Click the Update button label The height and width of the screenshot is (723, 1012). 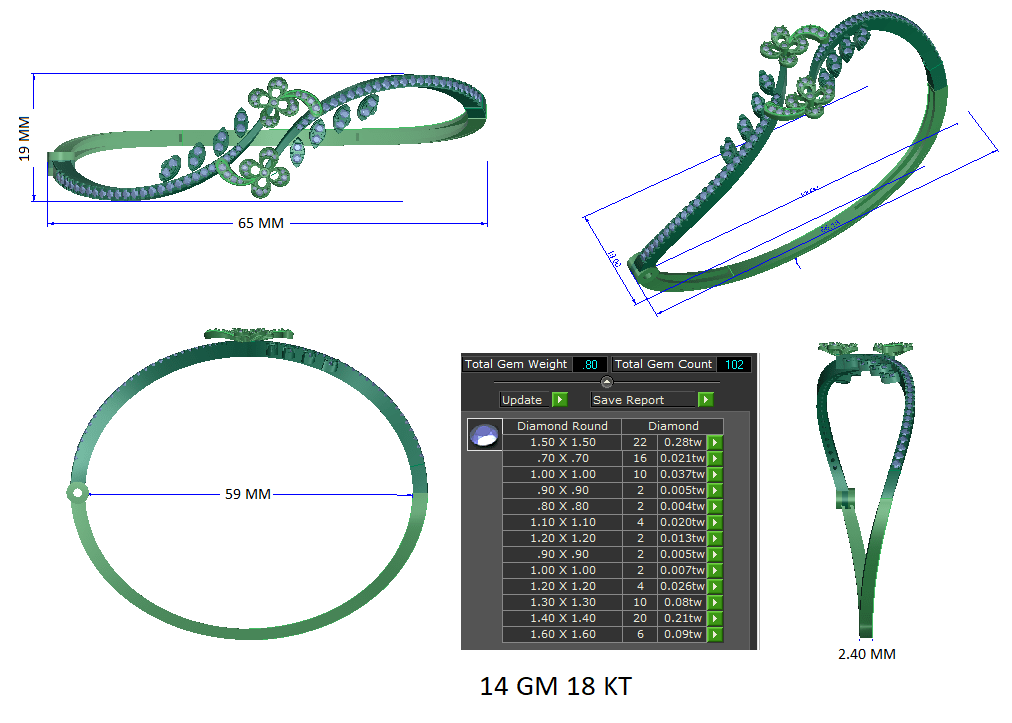pyautogui.click(x=522, y=400)
